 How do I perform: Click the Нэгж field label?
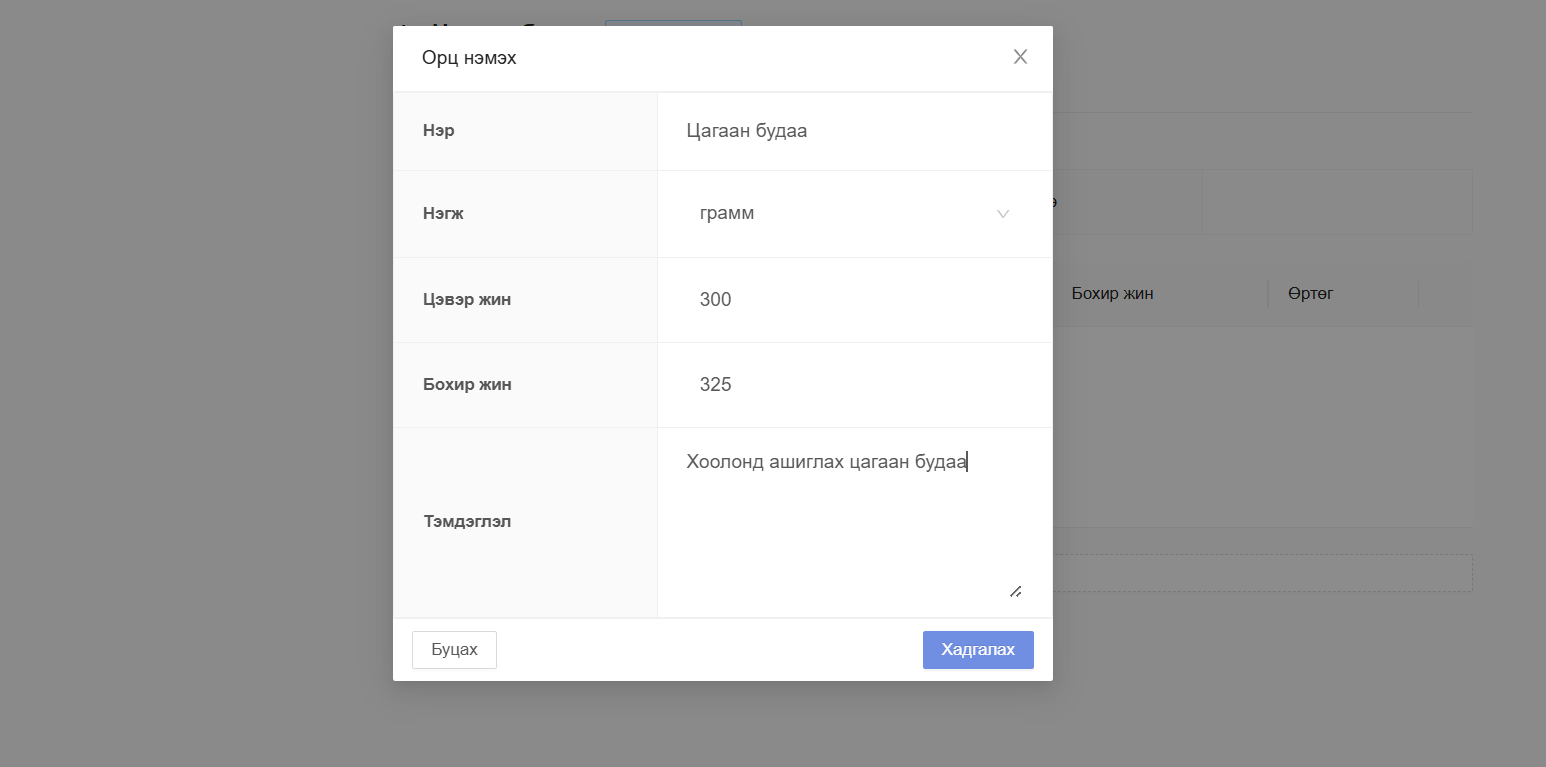pyautogui.click(x=443, y=214)
